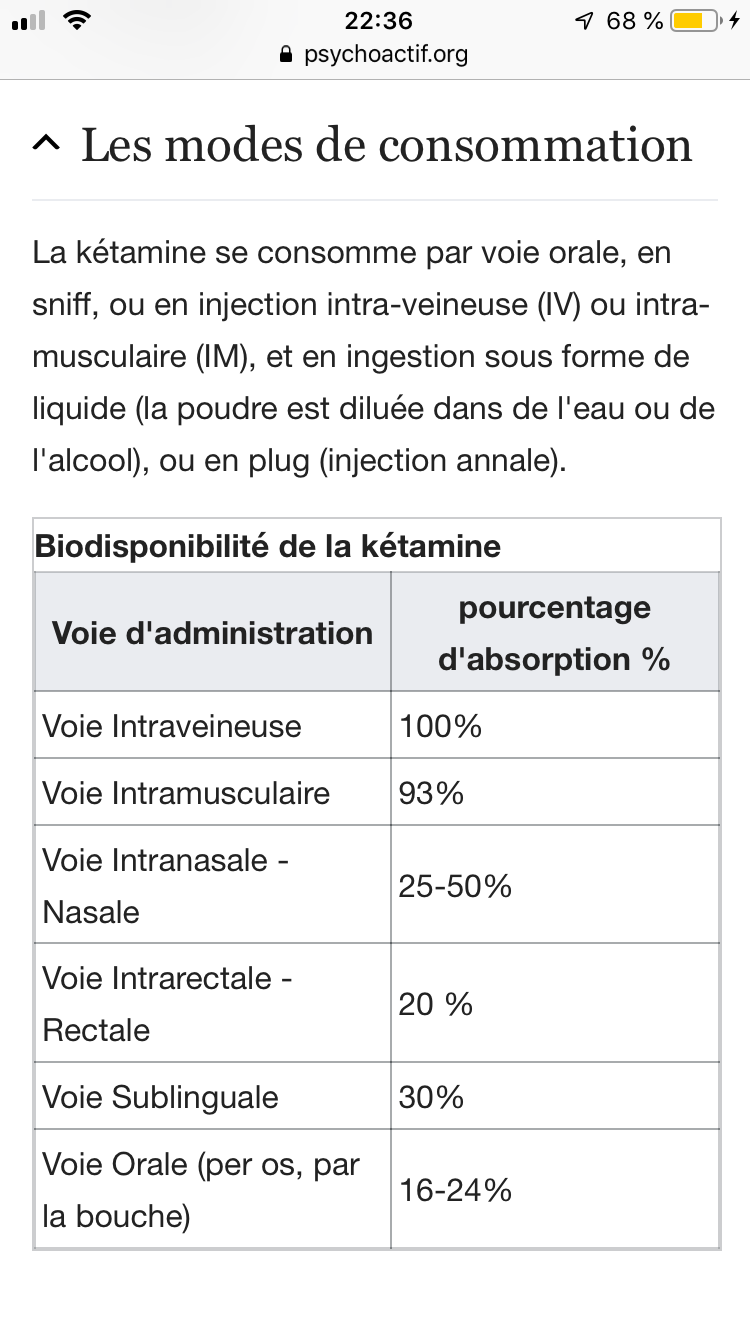Tap the psychoactif.org address bar

click(385, 54)
